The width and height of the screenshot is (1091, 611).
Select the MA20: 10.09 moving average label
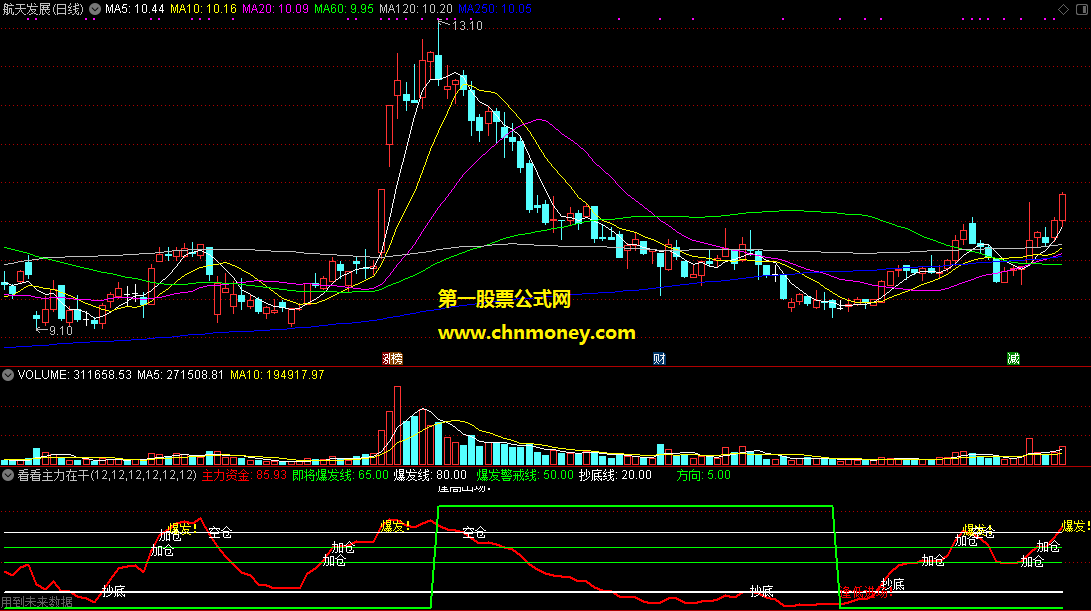coord(275,9)
